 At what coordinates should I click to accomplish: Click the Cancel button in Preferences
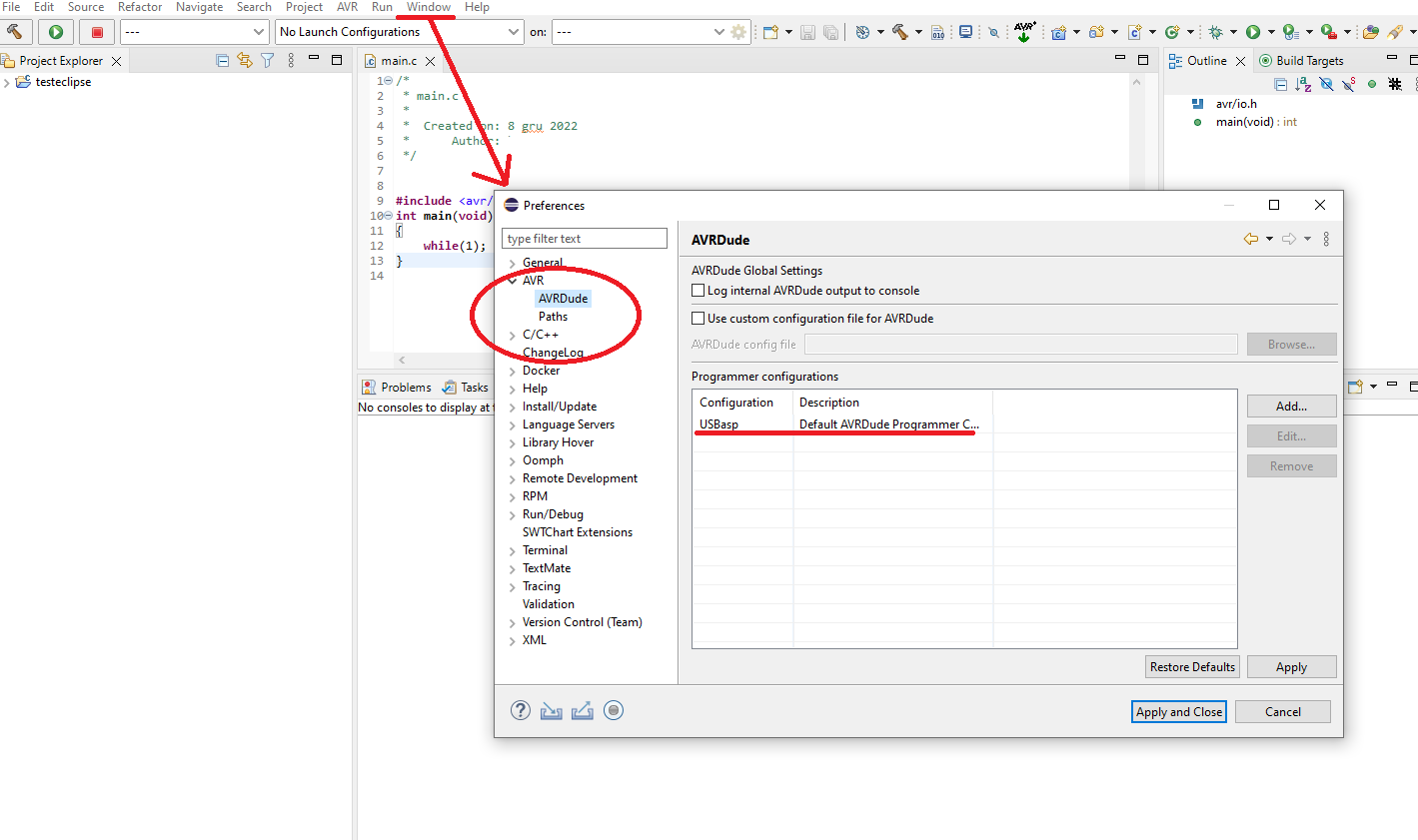(1283, 712)
